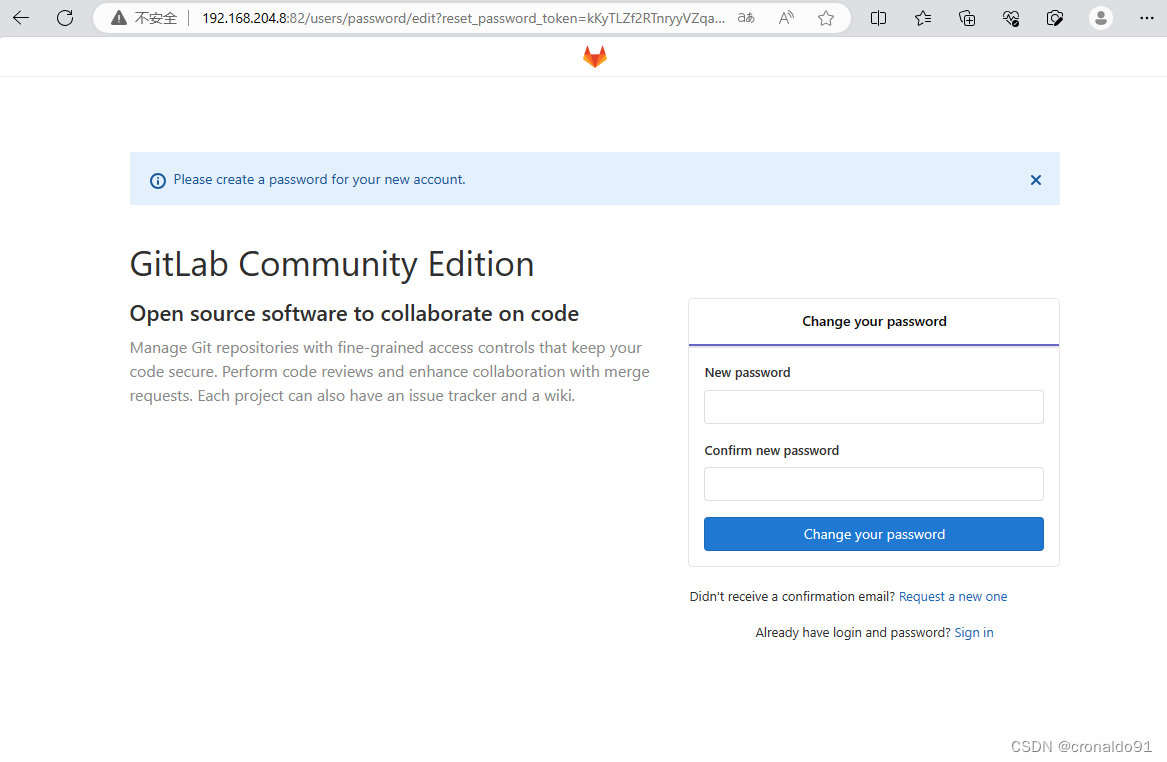1167x762 pixels.
Task: Open browser essentials heart icon
Action: click(x=1011, y=18)
